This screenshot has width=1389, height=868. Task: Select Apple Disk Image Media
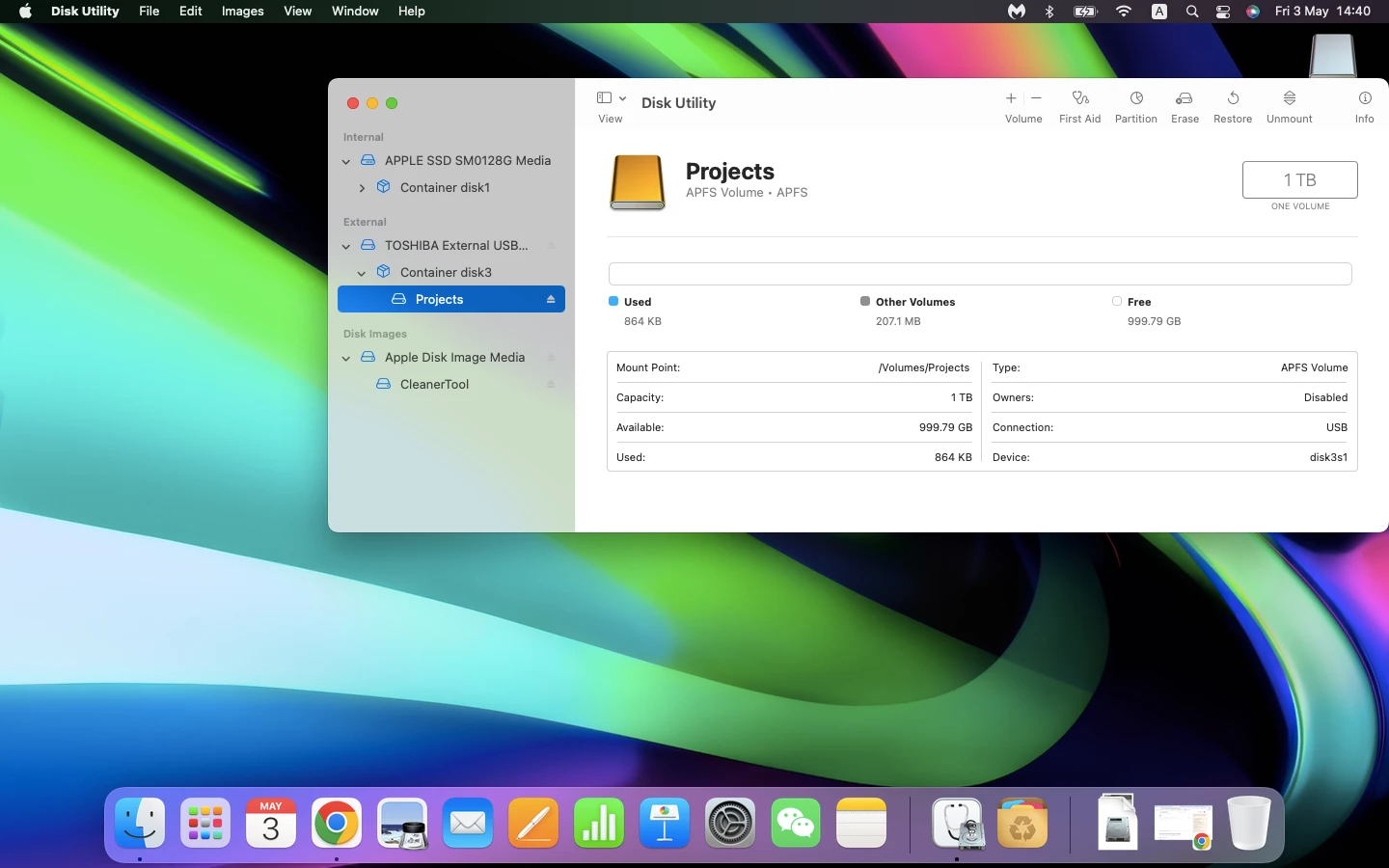[x=451, y=358]
